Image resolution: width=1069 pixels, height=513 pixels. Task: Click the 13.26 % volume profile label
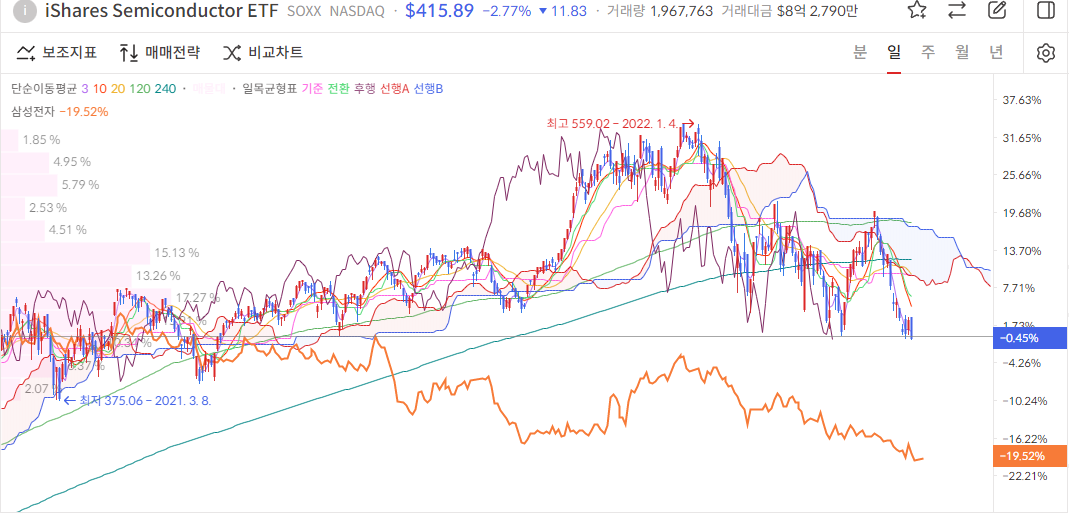pyautogui.click(x=158, y=276)
